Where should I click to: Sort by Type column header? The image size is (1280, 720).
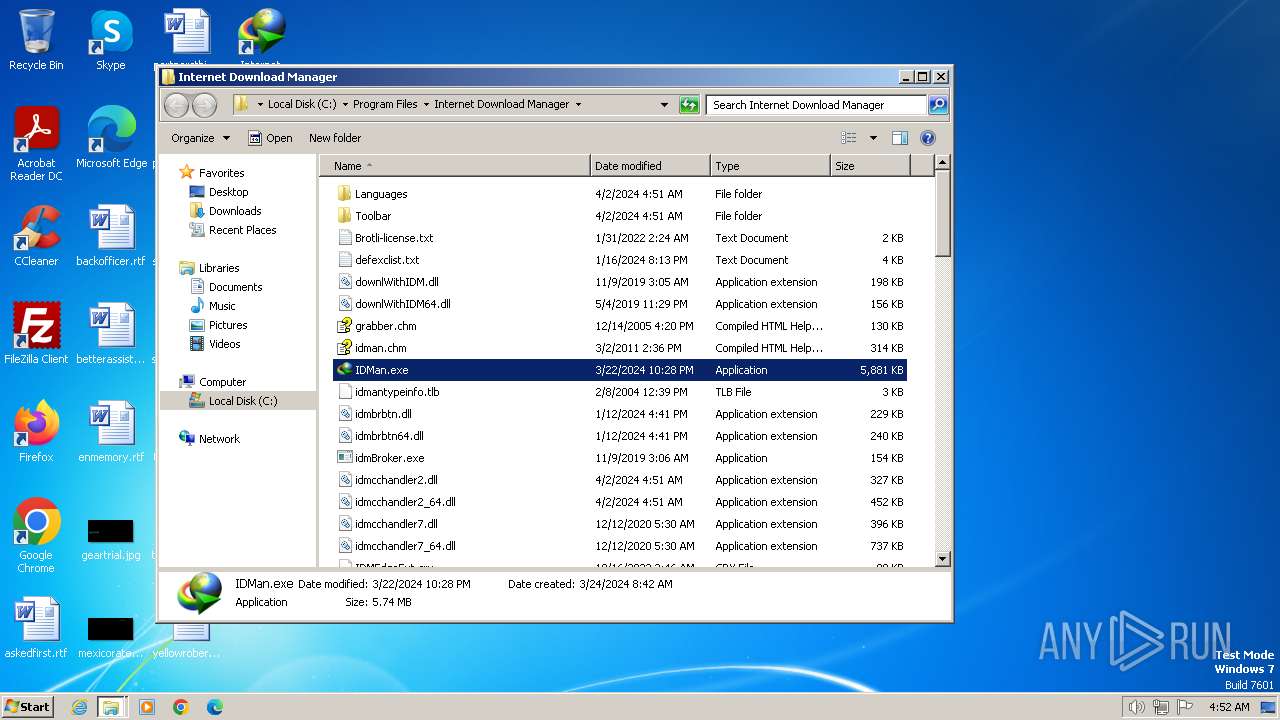pos(770,166)
